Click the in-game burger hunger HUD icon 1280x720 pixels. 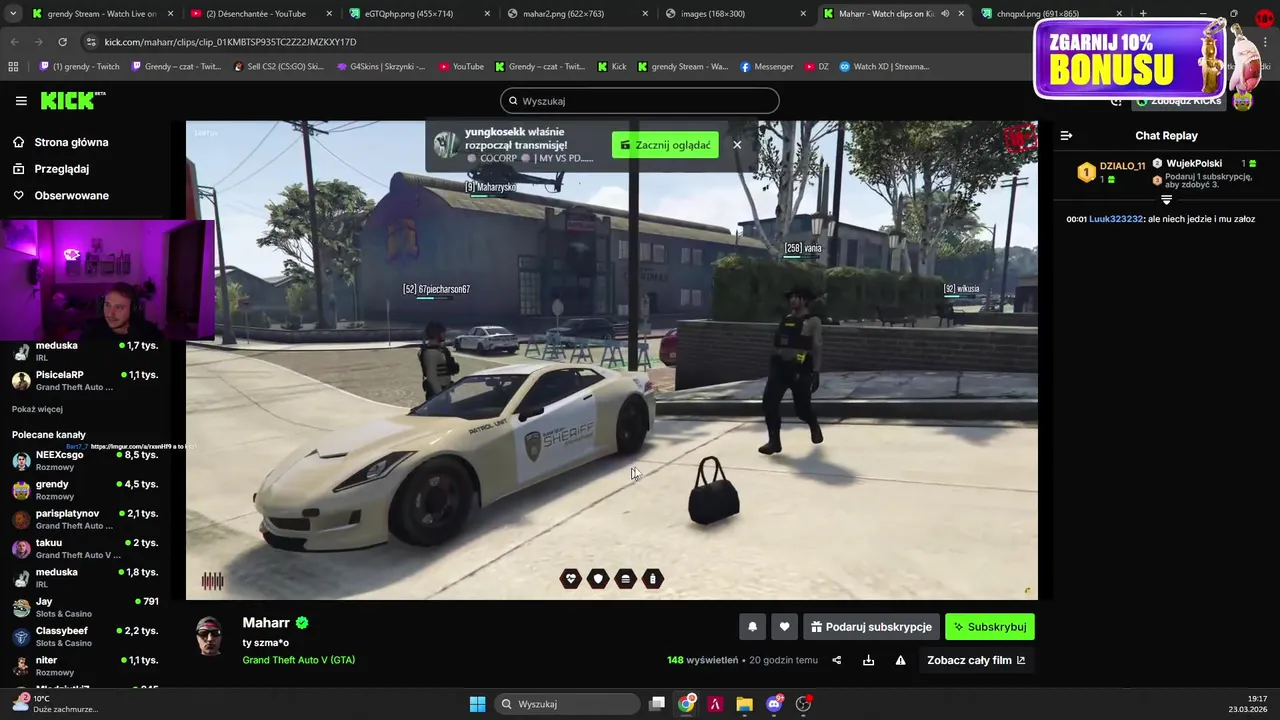pyautogui.click(x=625, y=579)
